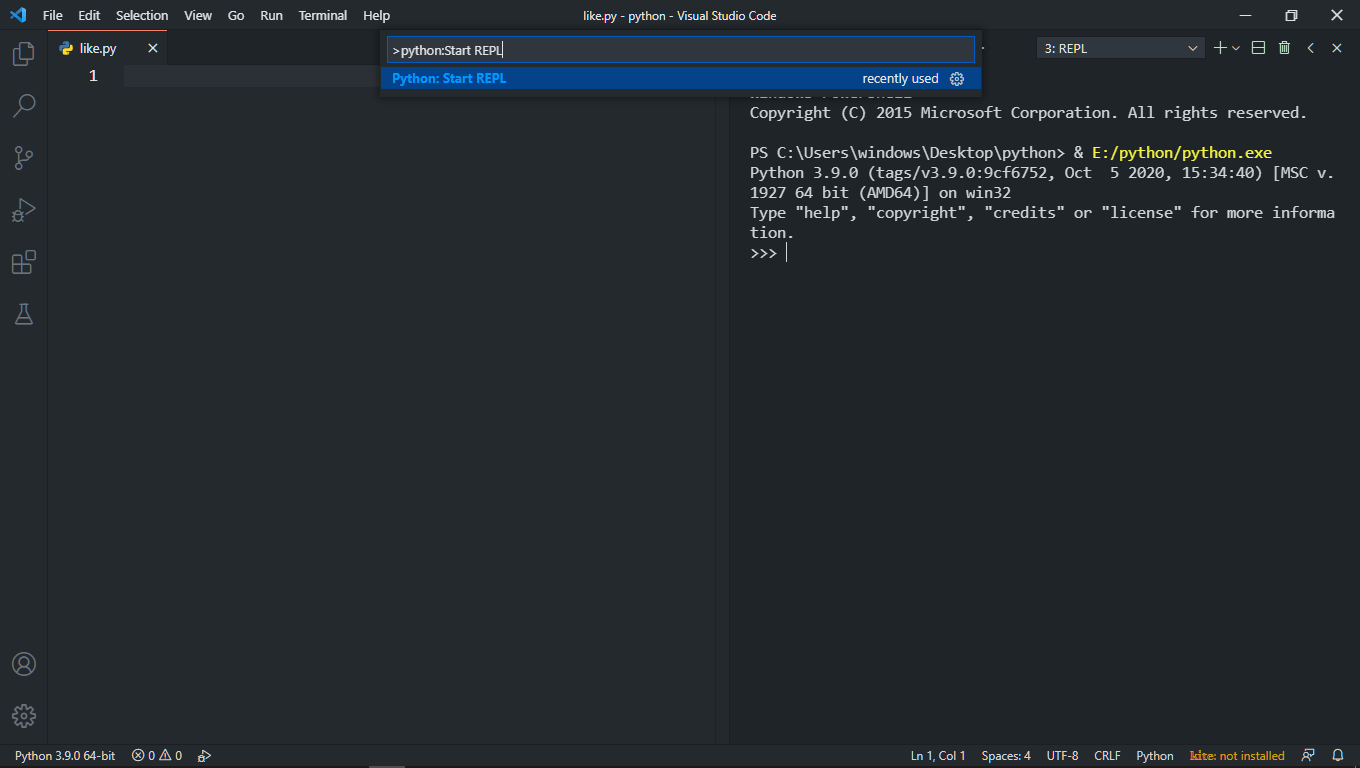This screenshot has height=768, width=1360.
Task: Change indentation via Spaces: 4
Action: [1006, 756]
